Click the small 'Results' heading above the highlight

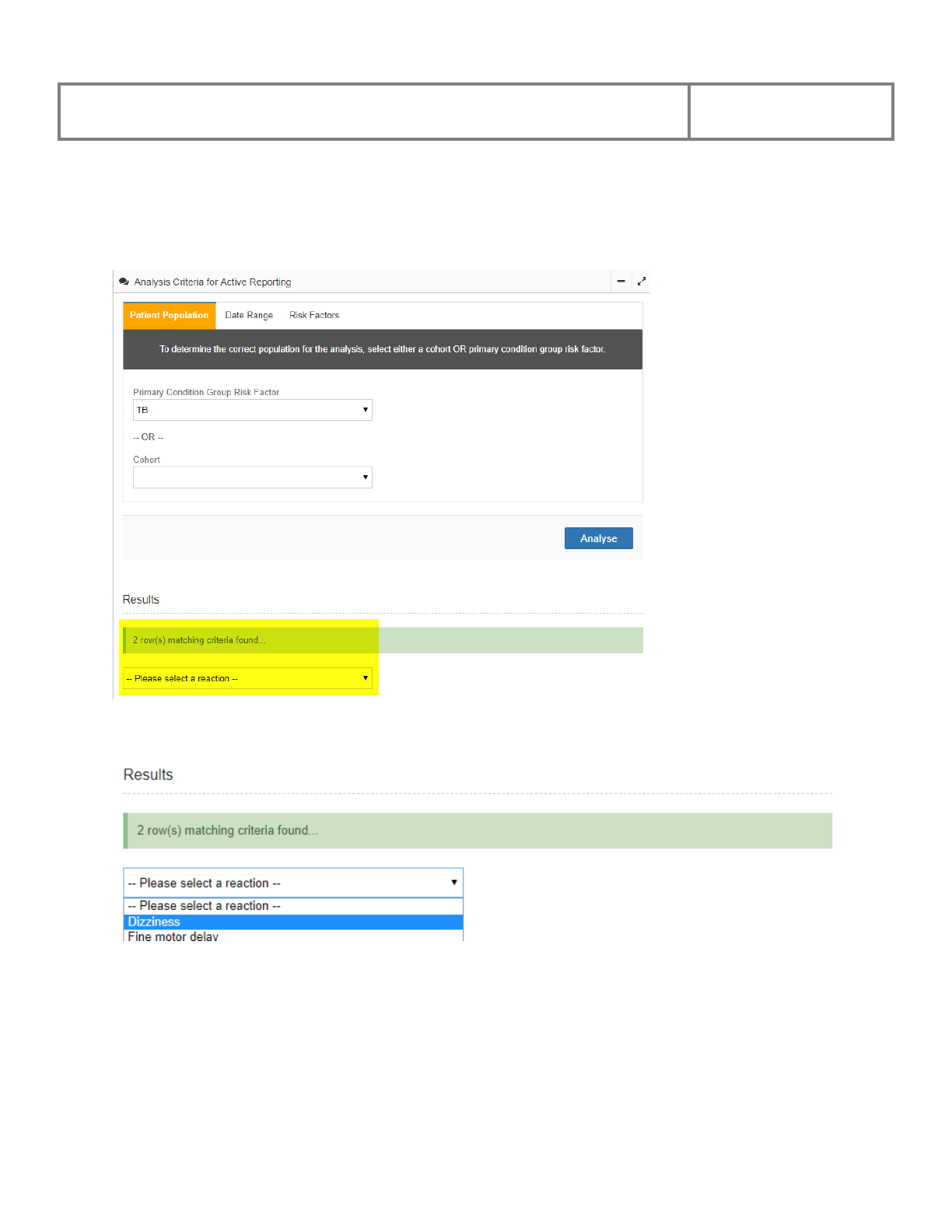[141, 600]
